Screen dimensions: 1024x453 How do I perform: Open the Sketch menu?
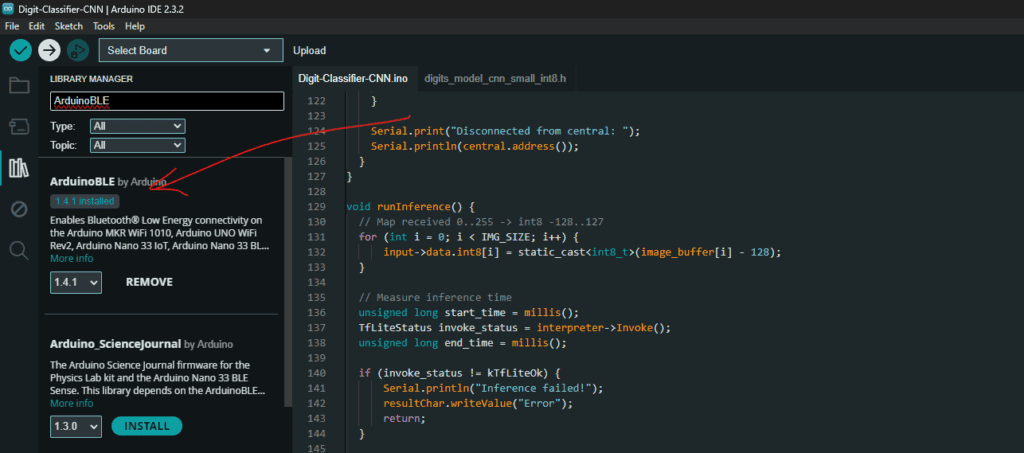(x=69, y=26)
